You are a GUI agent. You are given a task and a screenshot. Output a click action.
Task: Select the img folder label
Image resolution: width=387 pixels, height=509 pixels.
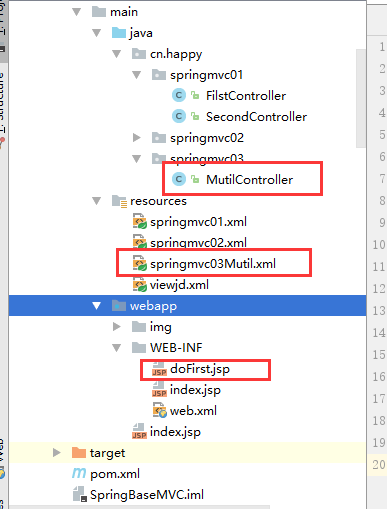coord(161,327)
